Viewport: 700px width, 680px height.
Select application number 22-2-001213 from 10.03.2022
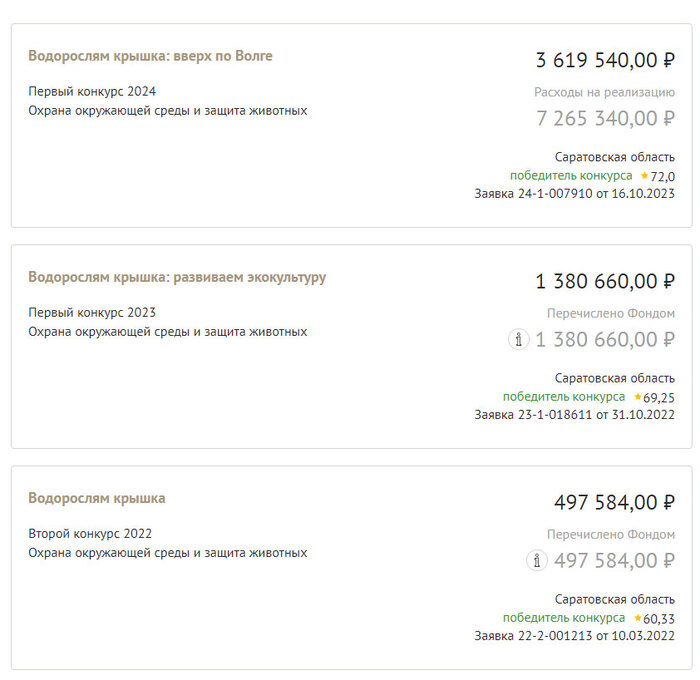click(574, 635)
